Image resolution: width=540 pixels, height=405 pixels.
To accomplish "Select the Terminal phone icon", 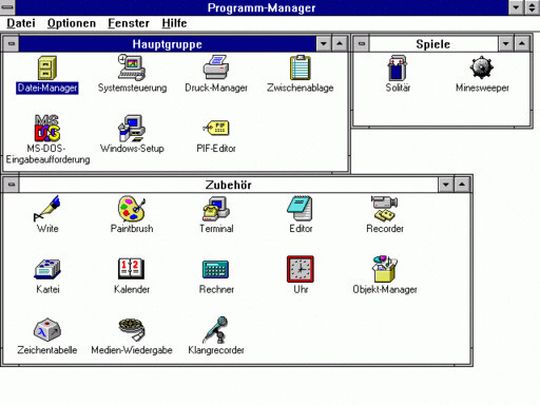I will (x=216, y=208).
